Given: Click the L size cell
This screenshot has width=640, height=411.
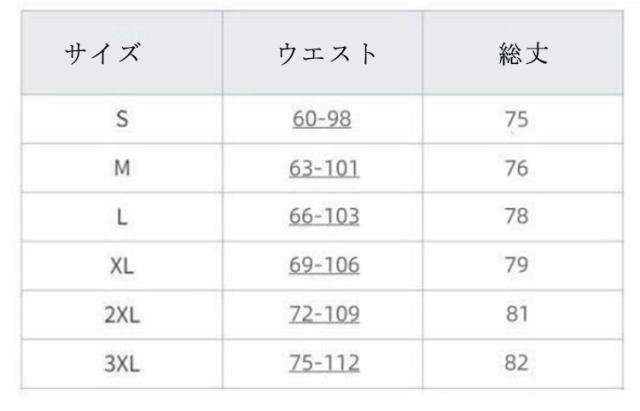Looking at the screenshot, I should point(122,217).
